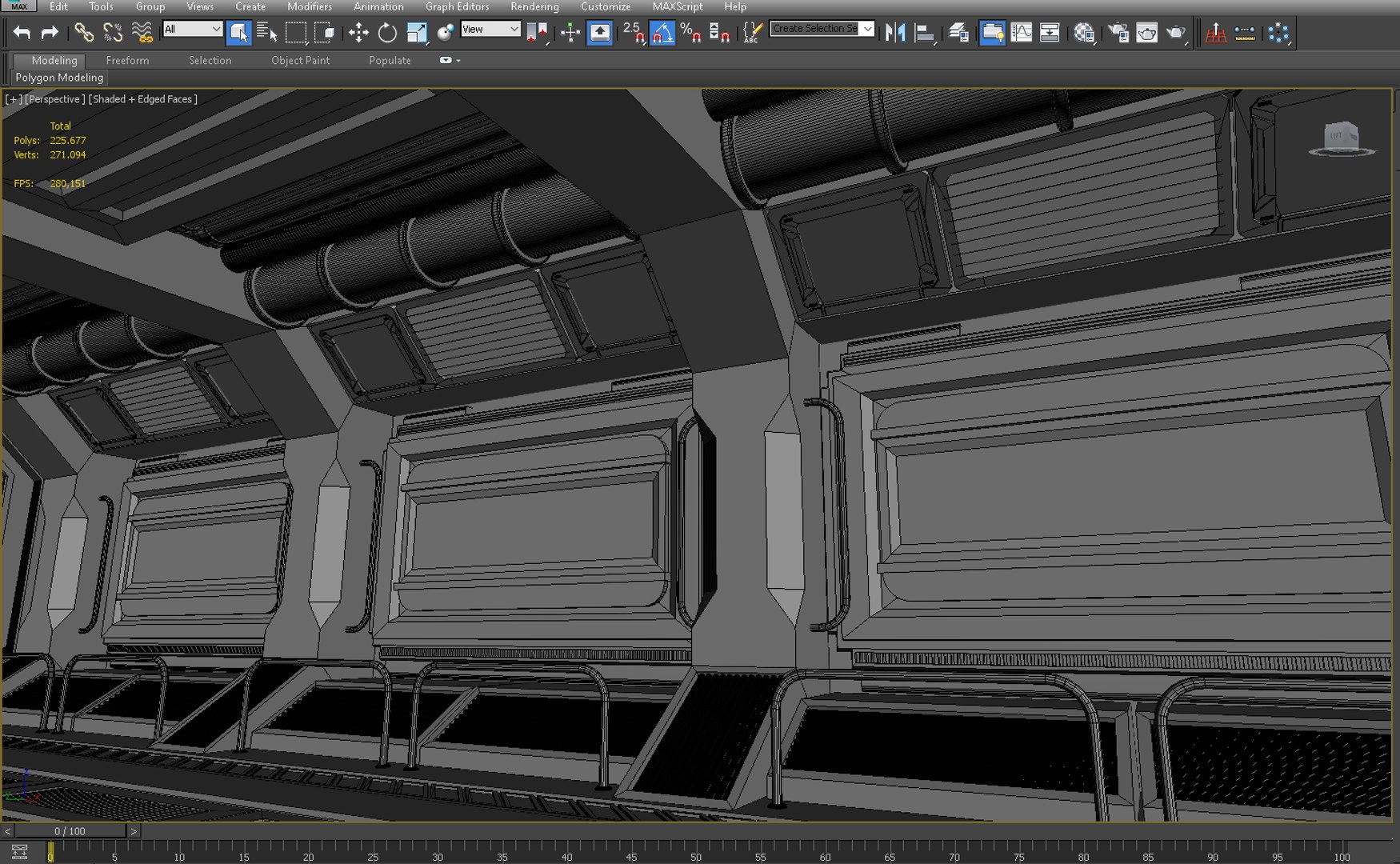
Task: Open the Rendering menu
Action: pyautogui.click(x=534, y=6)
